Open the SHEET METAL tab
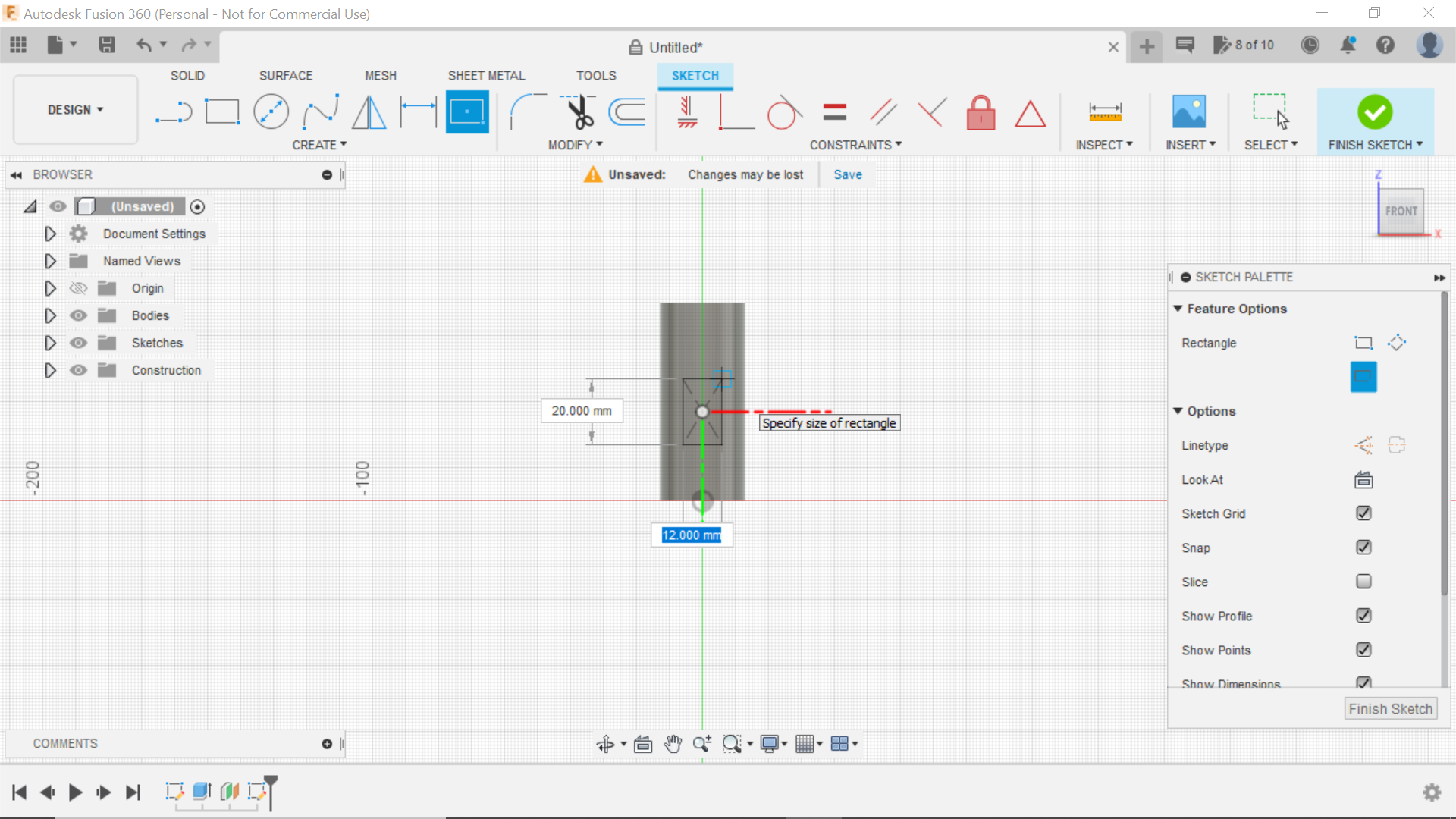 (486, 75)
